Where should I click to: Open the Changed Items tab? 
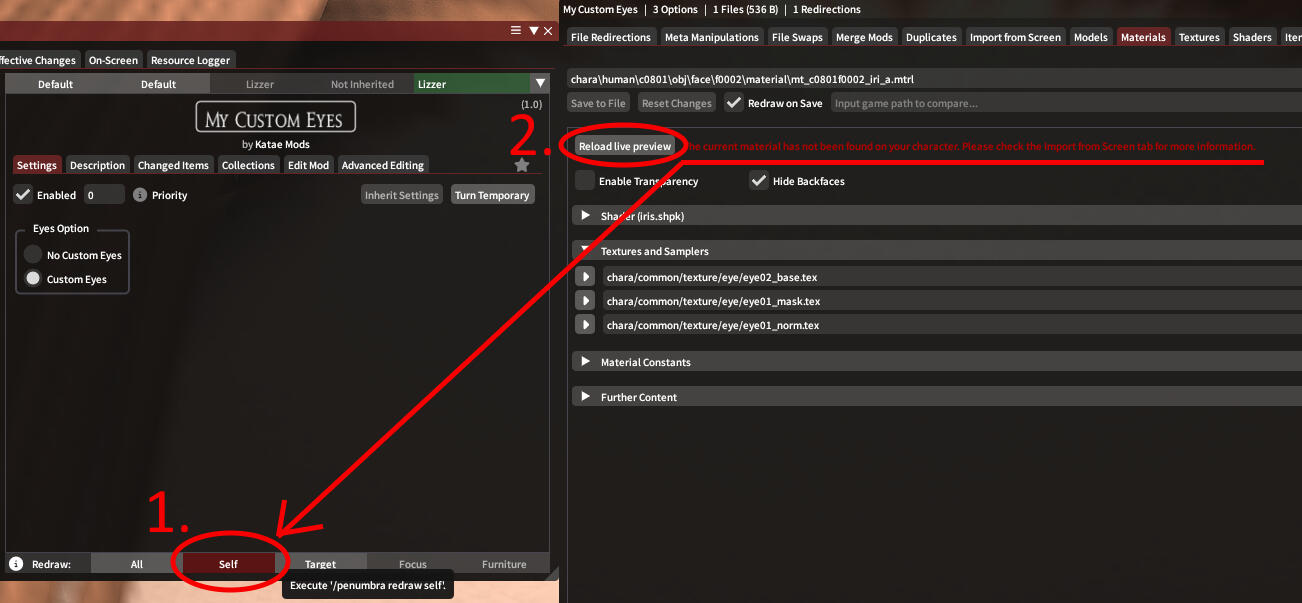[173, 165]
